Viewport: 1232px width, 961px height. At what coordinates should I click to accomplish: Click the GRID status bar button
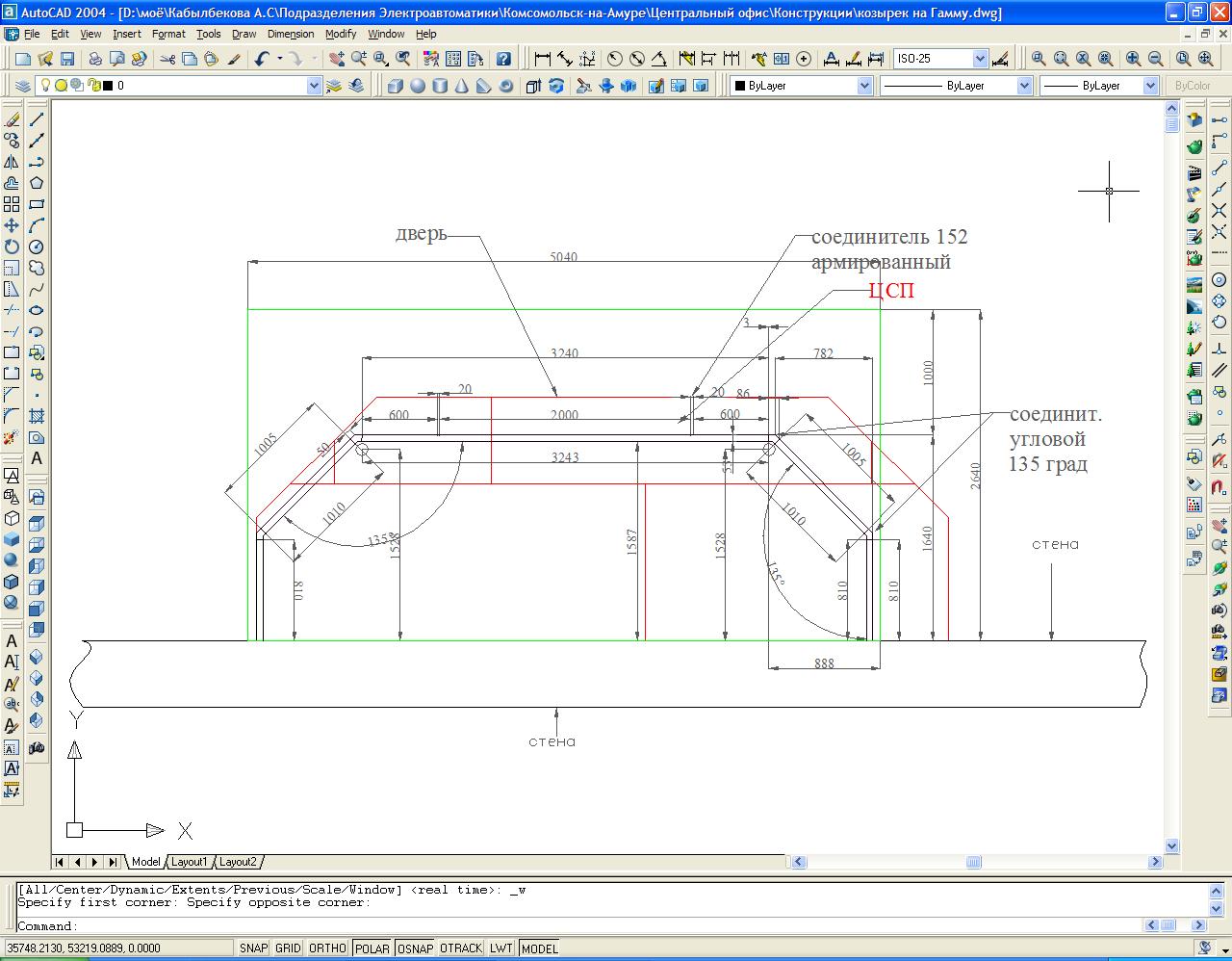pos(288,948)
